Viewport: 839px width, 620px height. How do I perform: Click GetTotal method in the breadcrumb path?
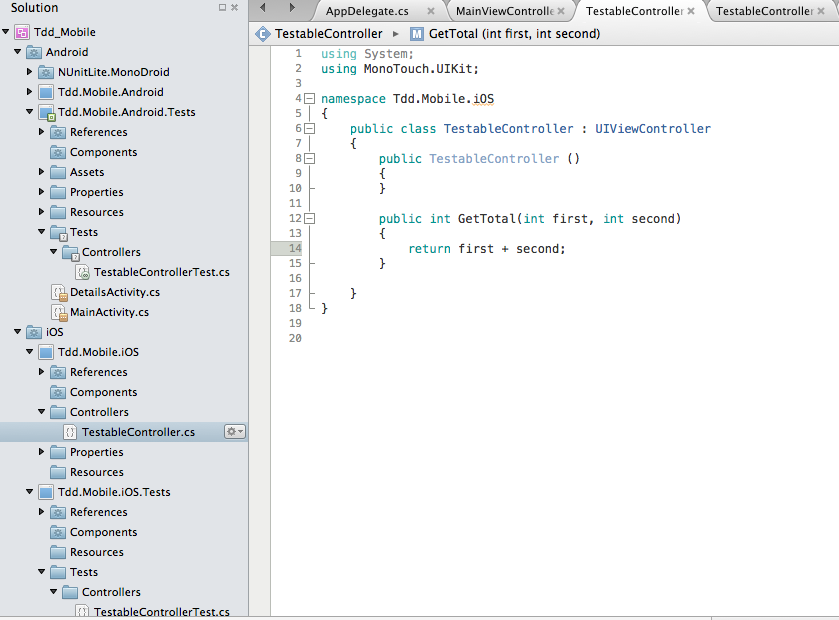[514, 34]
